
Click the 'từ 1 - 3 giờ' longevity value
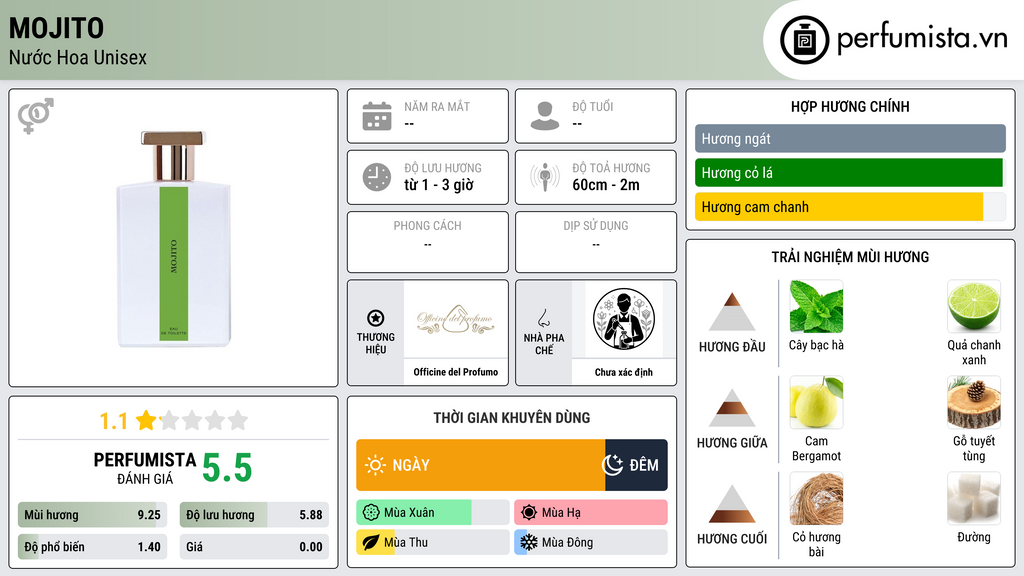(438, 185)
